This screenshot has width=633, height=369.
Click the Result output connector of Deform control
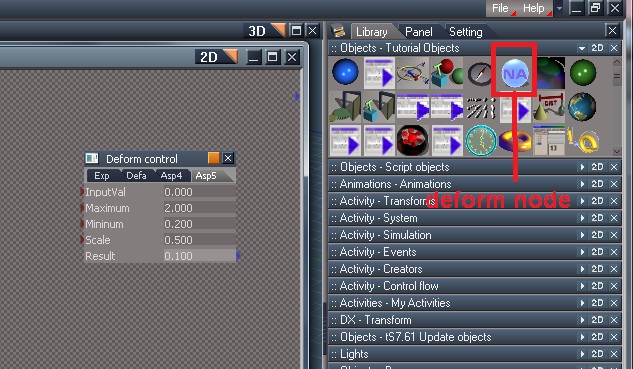(238, 256)
